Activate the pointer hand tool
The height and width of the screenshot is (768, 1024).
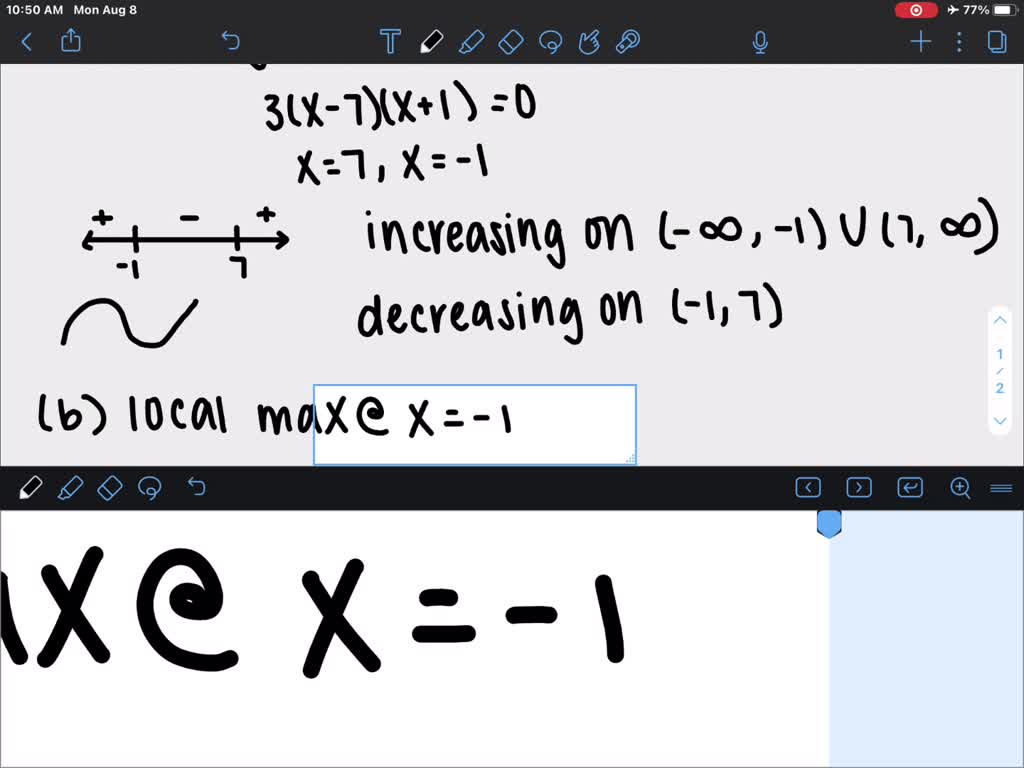click(x=590, y=42)
